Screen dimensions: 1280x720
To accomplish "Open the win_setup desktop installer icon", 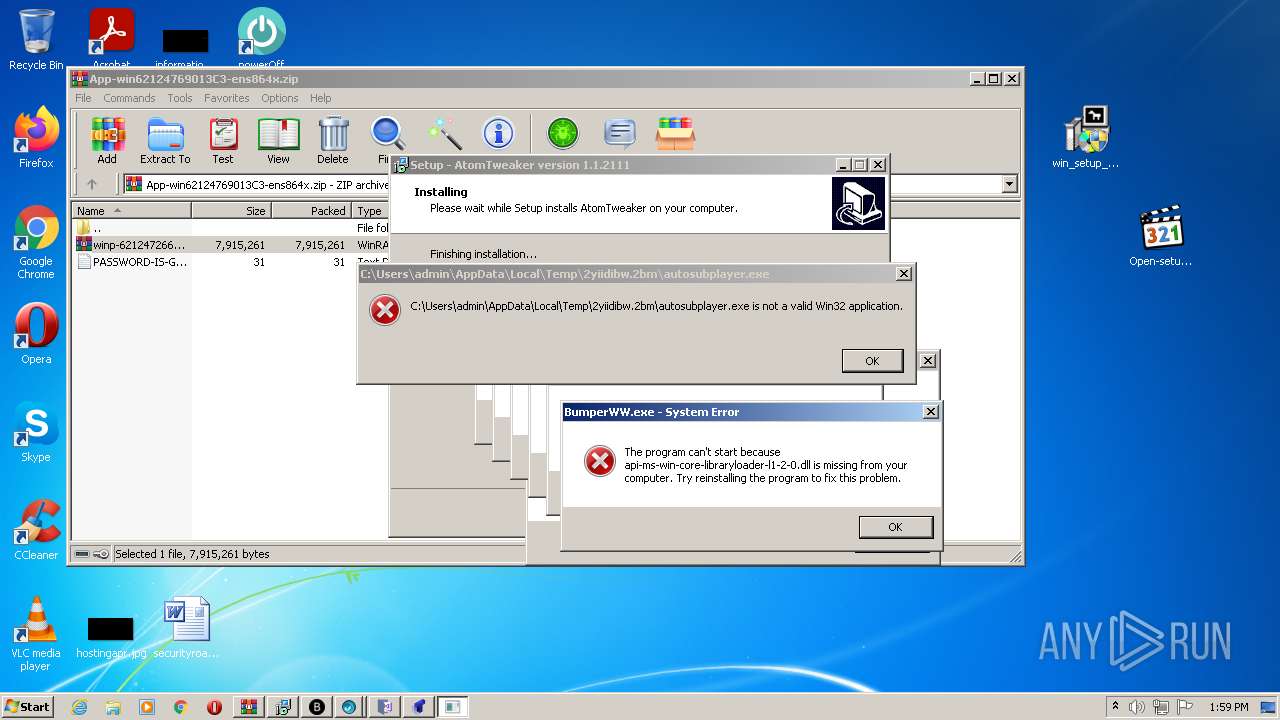I will [x=1086, y=138].
